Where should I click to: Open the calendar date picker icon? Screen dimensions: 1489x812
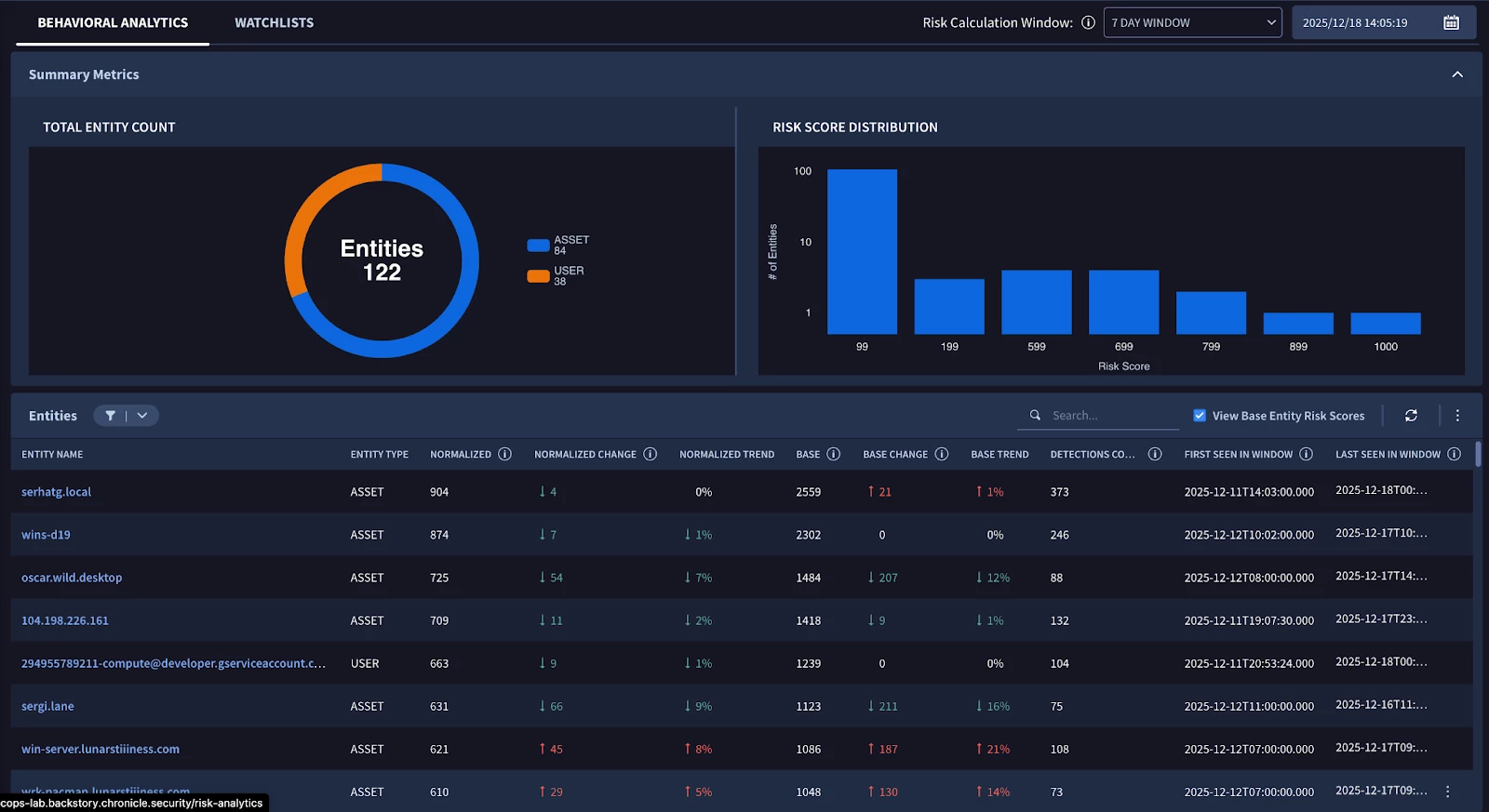[x=1451, y=22]
